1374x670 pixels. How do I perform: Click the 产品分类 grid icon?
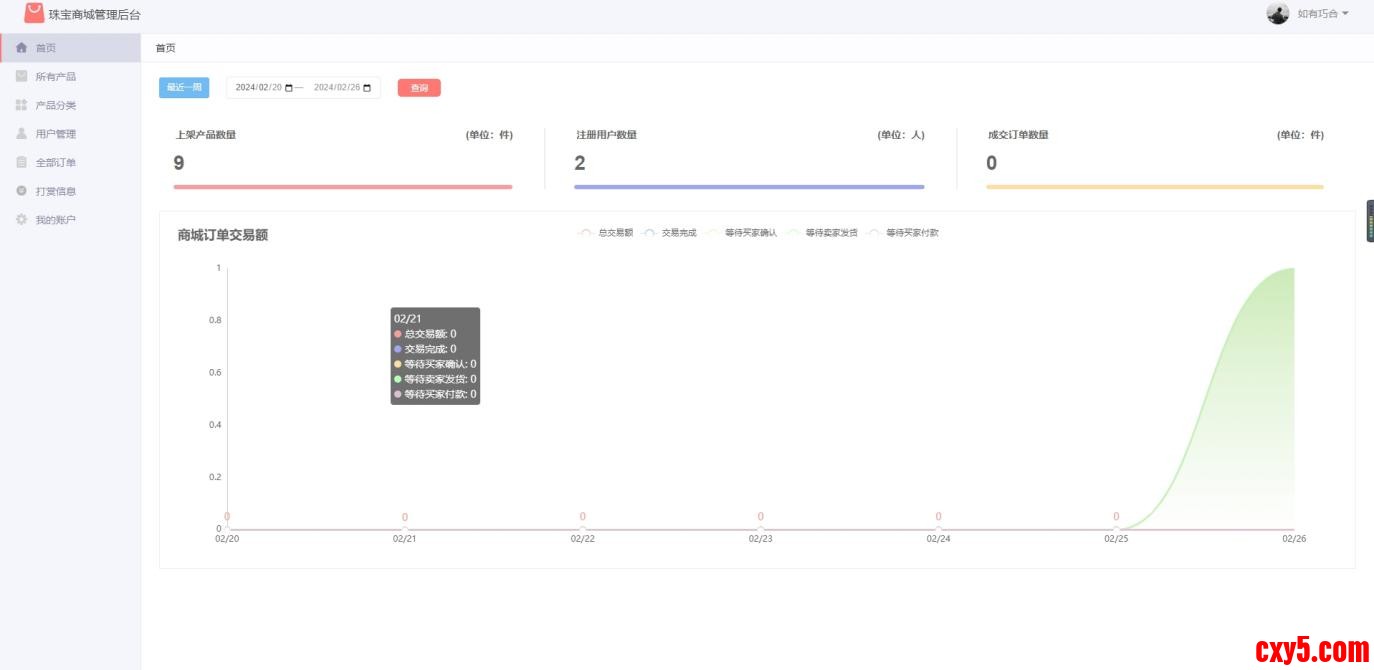tap(21, 105)
